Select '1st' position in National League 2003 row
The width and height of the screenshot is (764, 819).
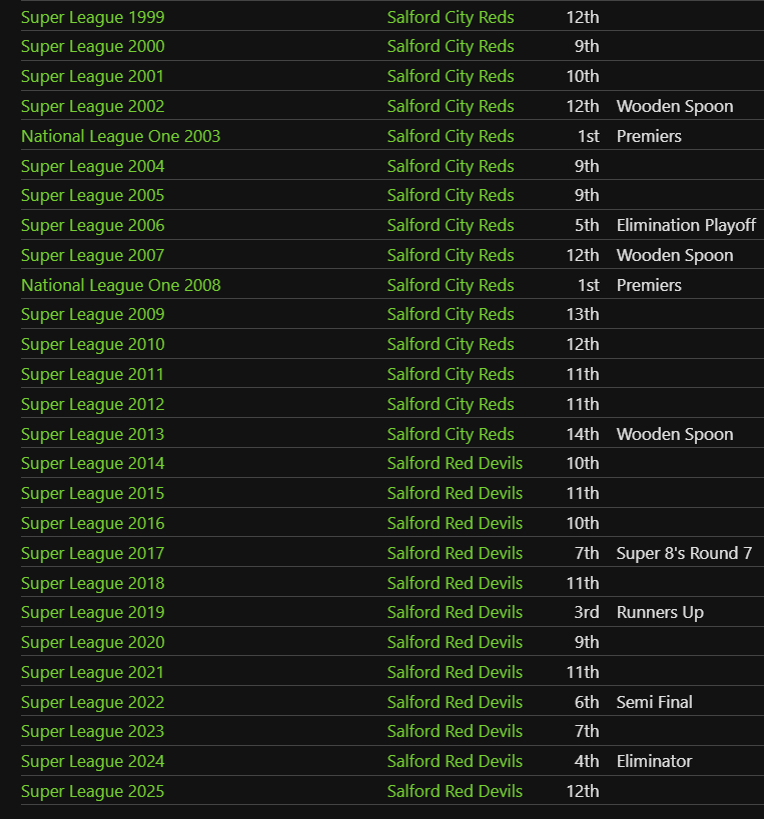point(589,136)
